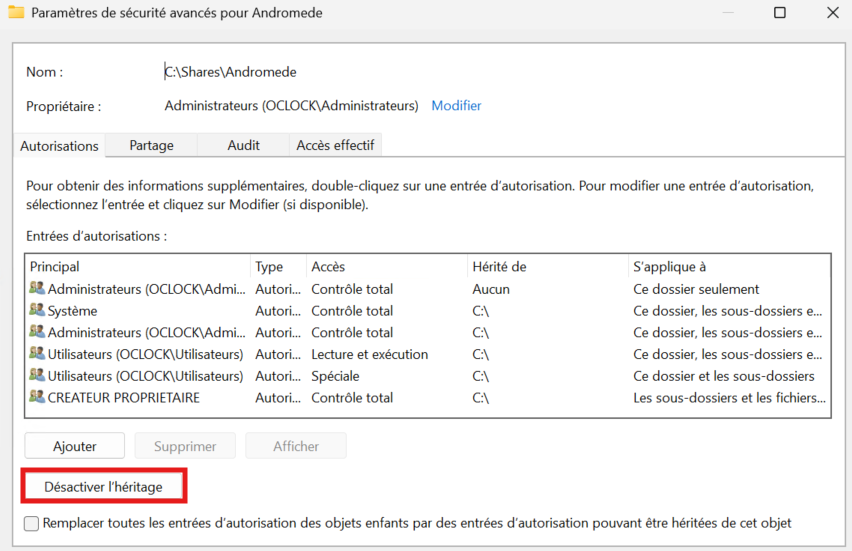Open the Accès effectif tab
This screenshot has width=852, height=551.
(x=335, y=145)
